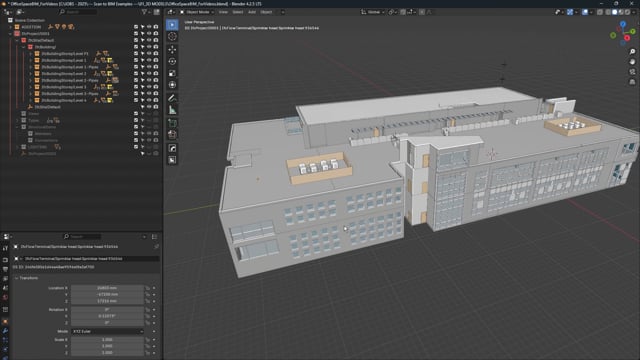Collapse the IfcBuilding collection
The width and height of the screenshot is (640, 360).
[24, 47]
